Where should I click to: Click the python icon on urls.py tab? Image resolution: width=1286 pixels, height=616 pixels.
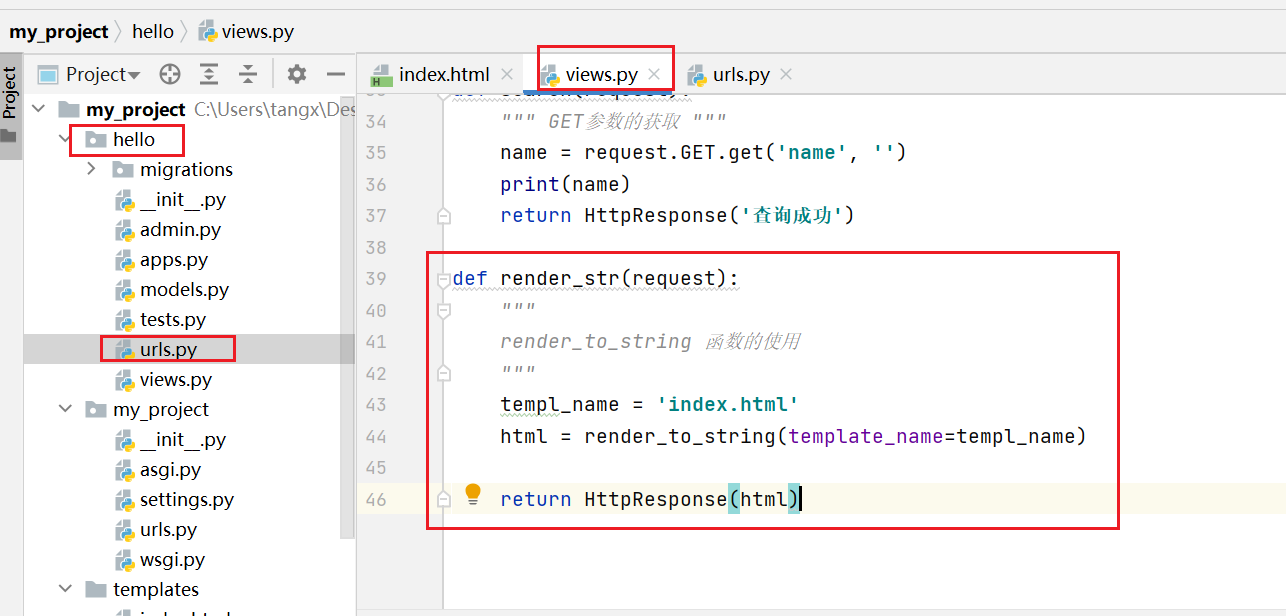click(695, 75)
